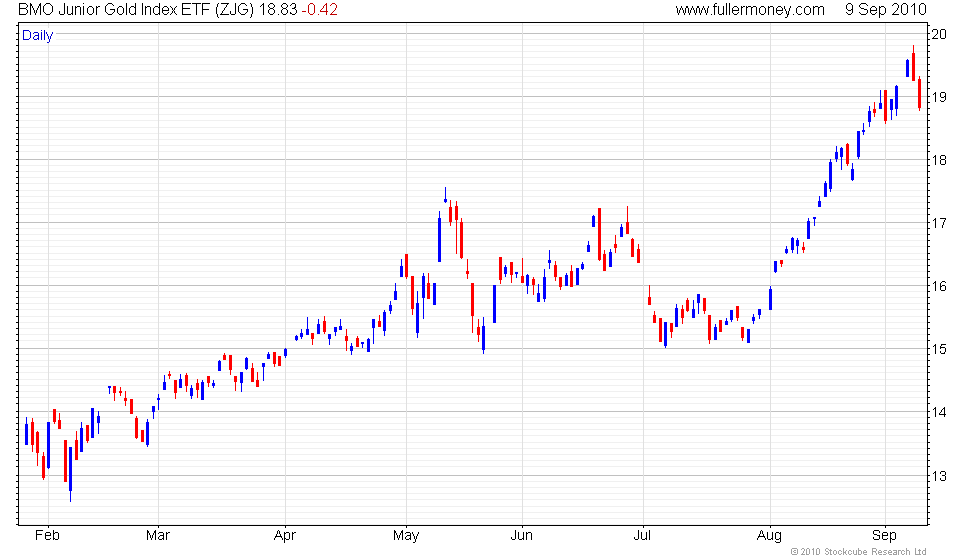Click the 'Aug' x-axis label
Viewport: 980px width, 560px height.
(x=769, y=536)
